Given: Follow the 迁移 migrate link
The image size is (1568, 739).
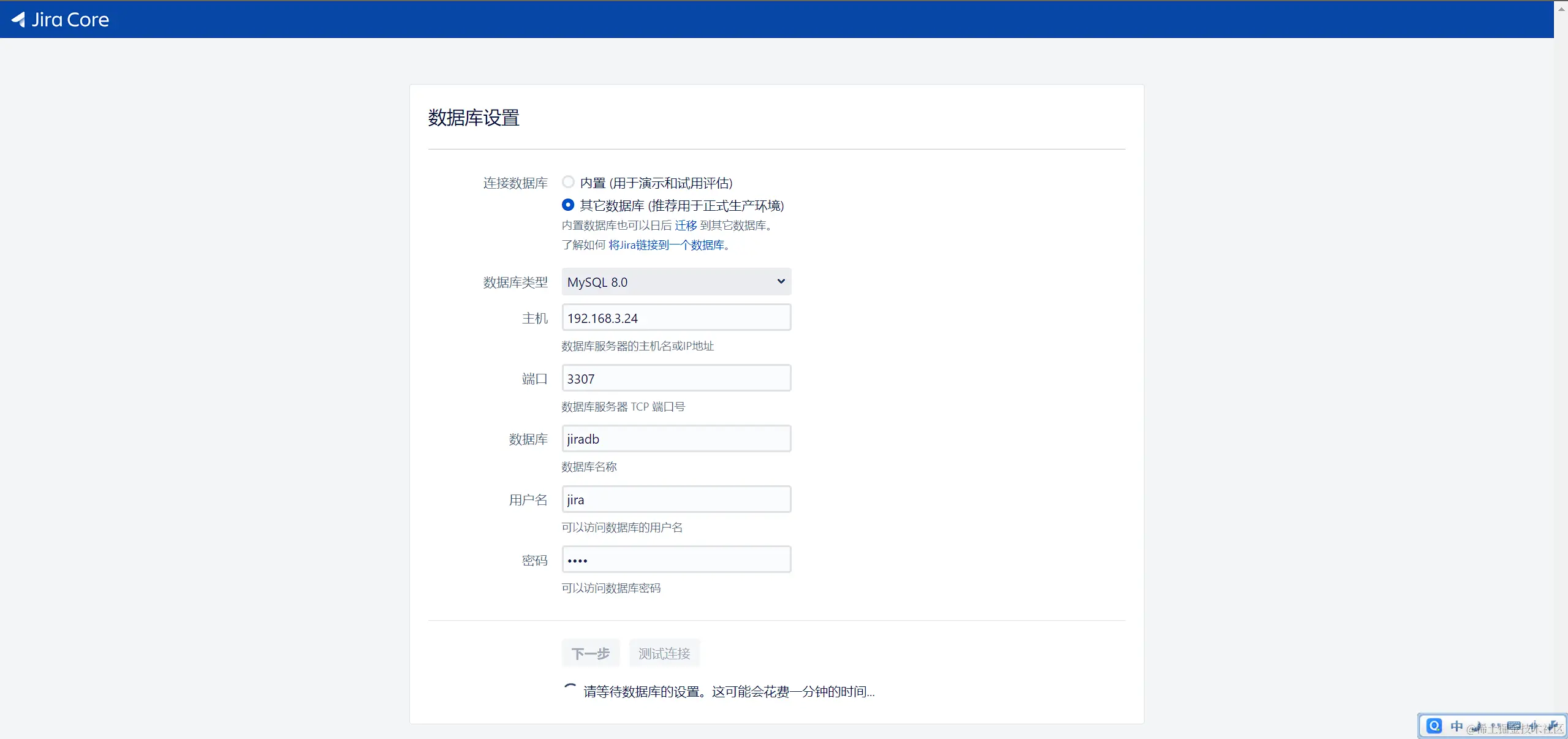Looking at the screenshot, I should (x=686, y=225).
